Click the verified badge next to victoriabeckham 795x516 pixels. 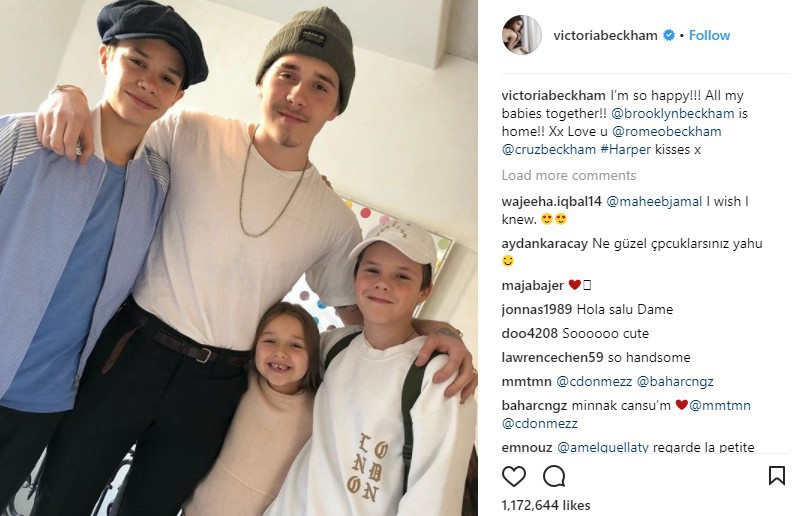pos(669,35)
